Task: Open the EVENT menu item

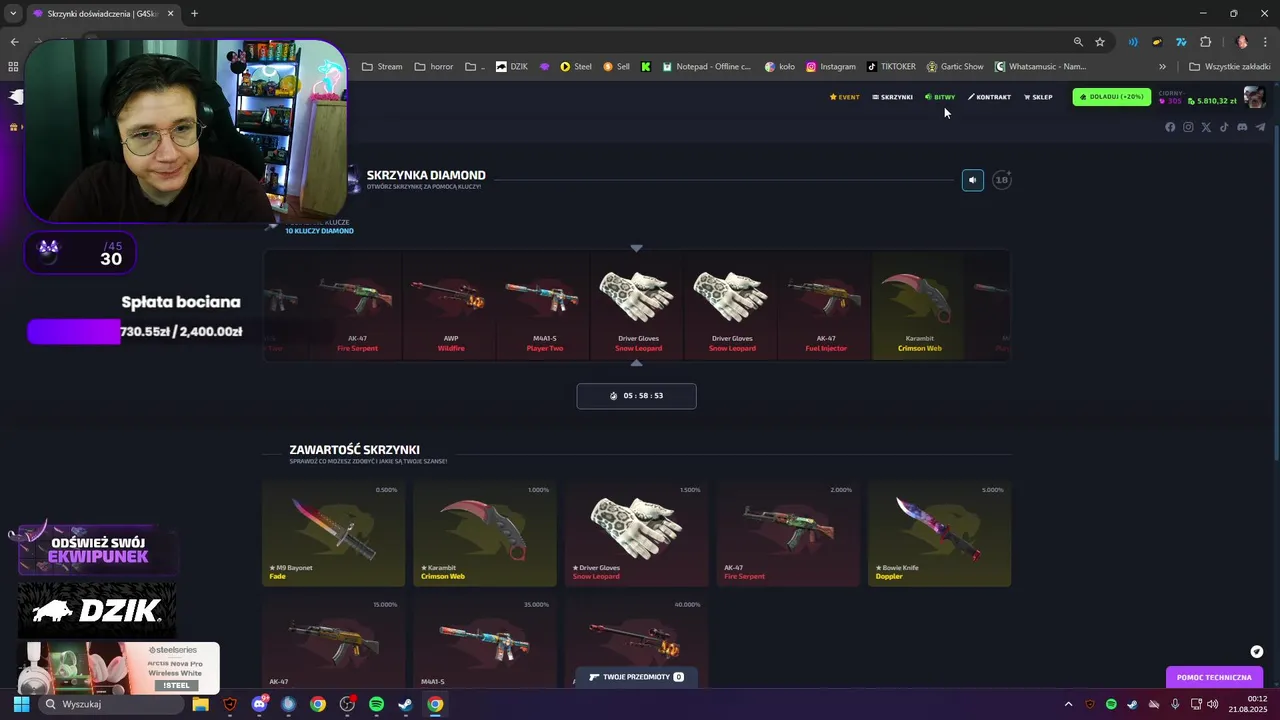Action: click(844, 97)
